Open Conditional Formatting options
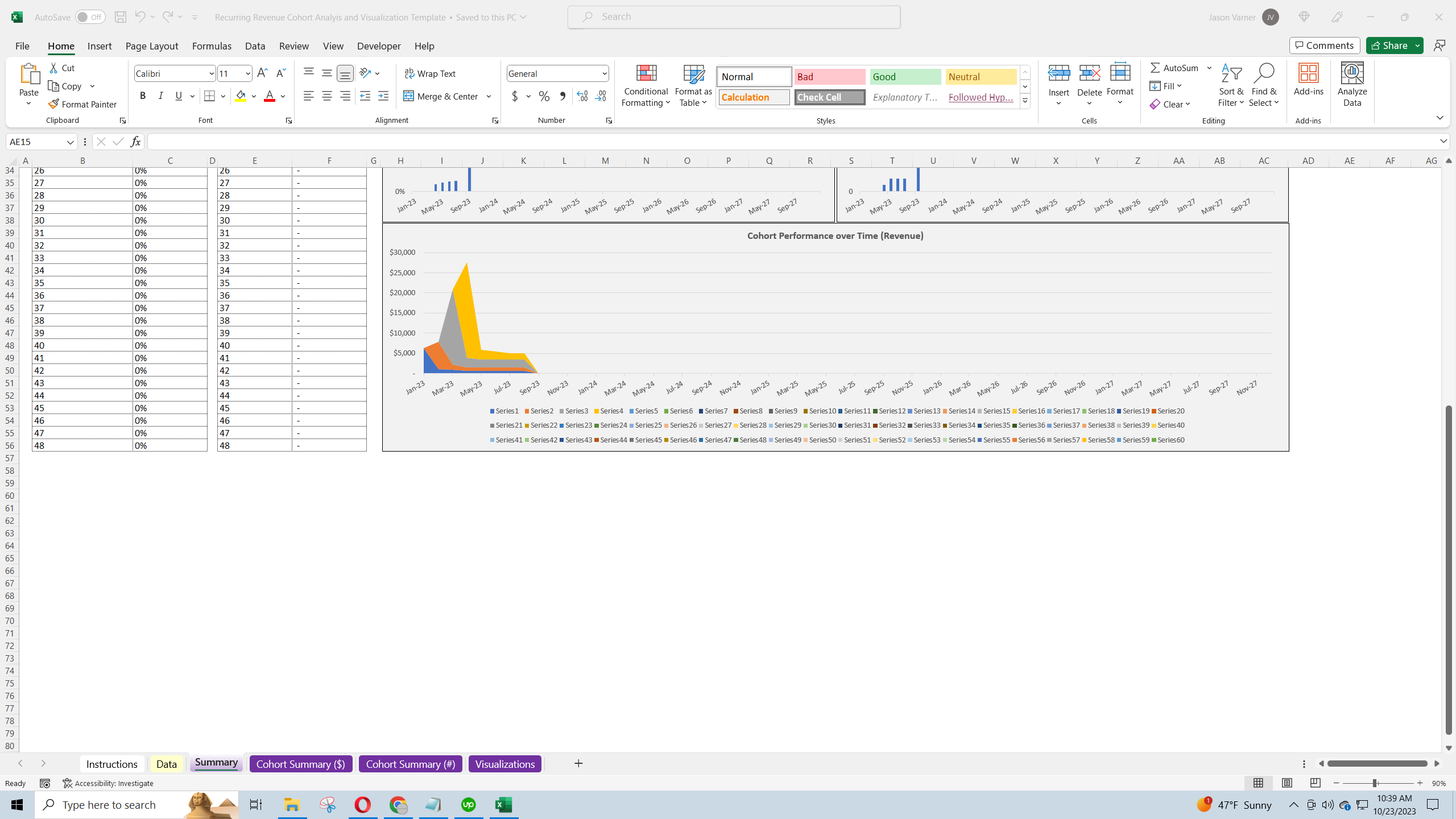Image resolution: width=1456 pixels, height=819 pixels. pos(645,85)
